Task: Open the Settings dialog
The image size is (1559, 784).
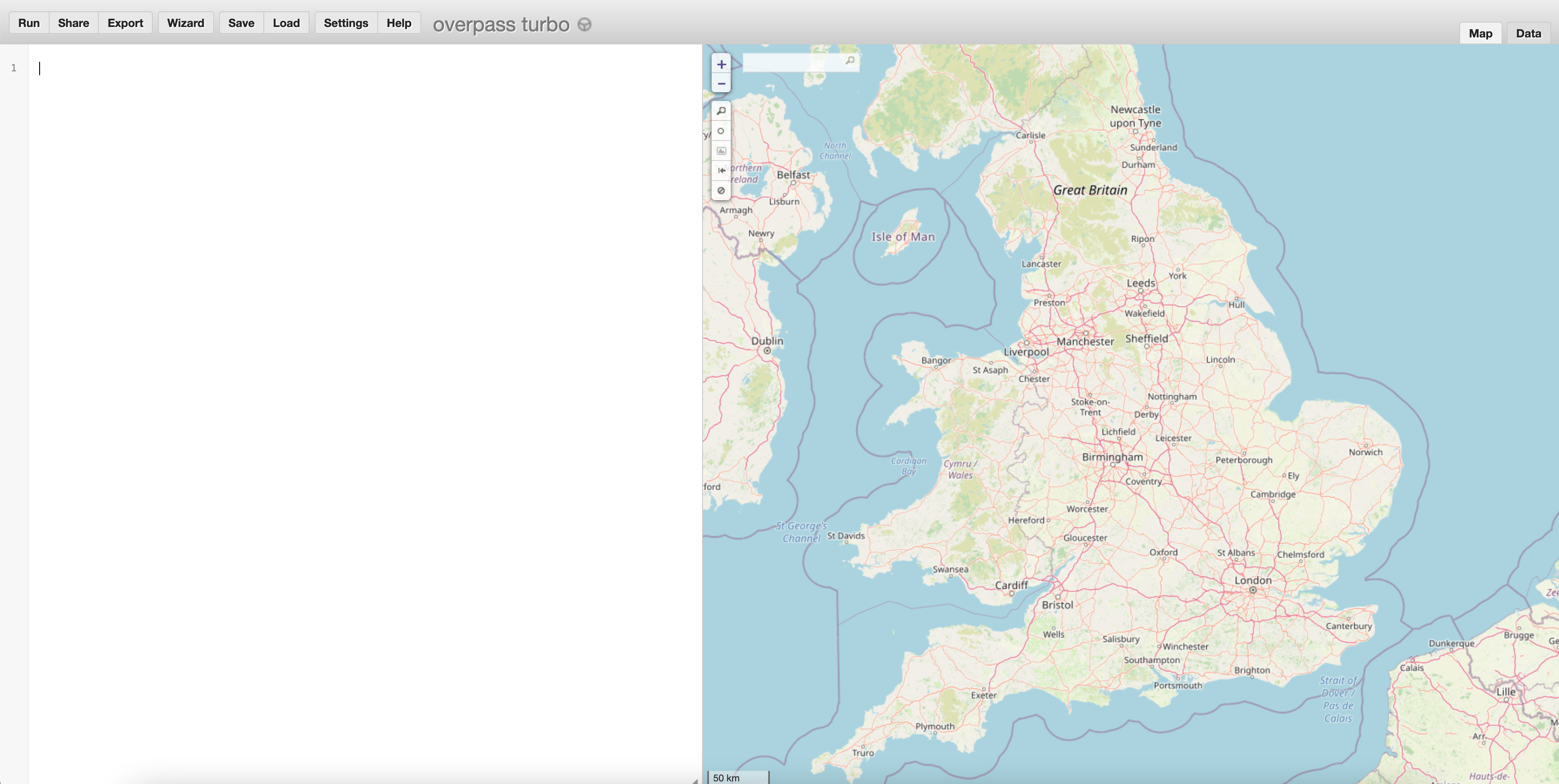Action: 346,22
